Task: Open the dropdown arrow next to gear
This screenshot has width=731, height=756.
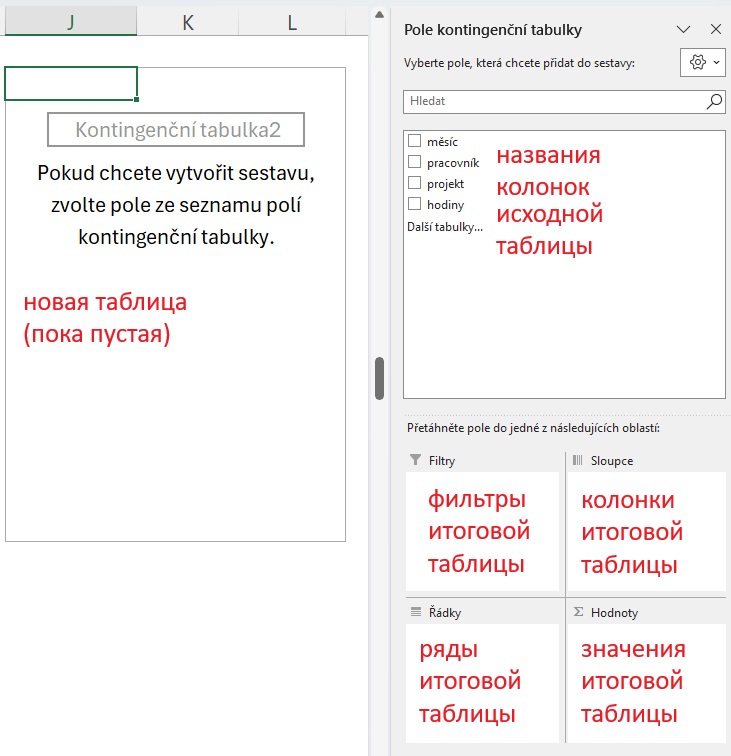Action: click(716, 62)
